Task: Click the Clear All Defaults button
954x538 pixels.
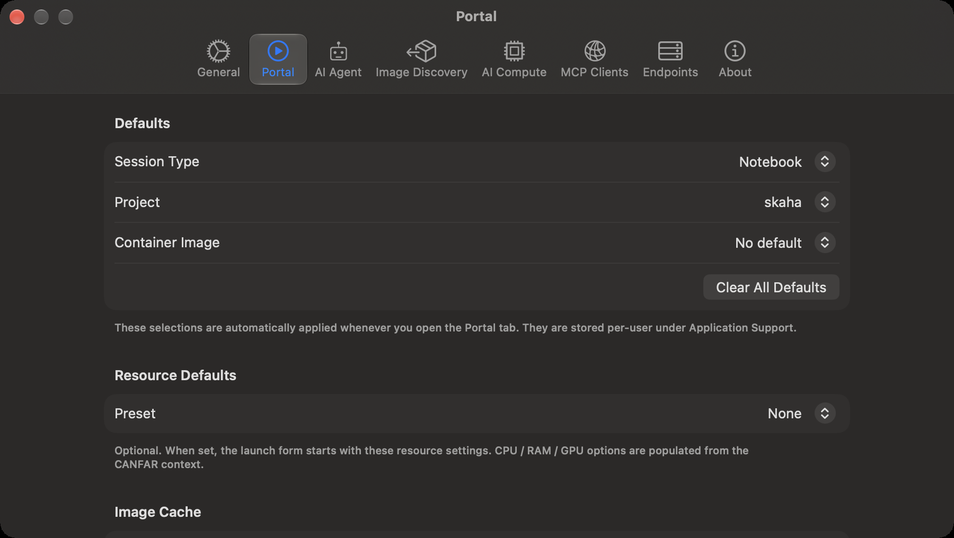Action: pos(771,287)
